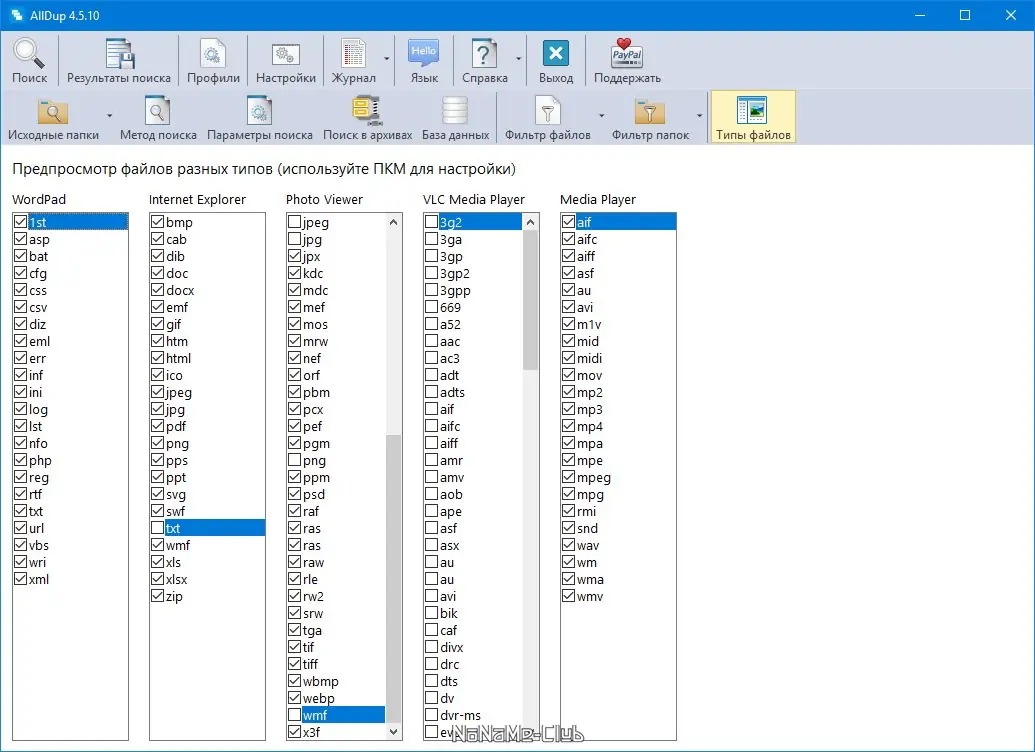Viewport: 1035px width, 752px height.
Task: Open Фильтр файлов file filter
Action: pyautogui.click(x=547, y=118)
